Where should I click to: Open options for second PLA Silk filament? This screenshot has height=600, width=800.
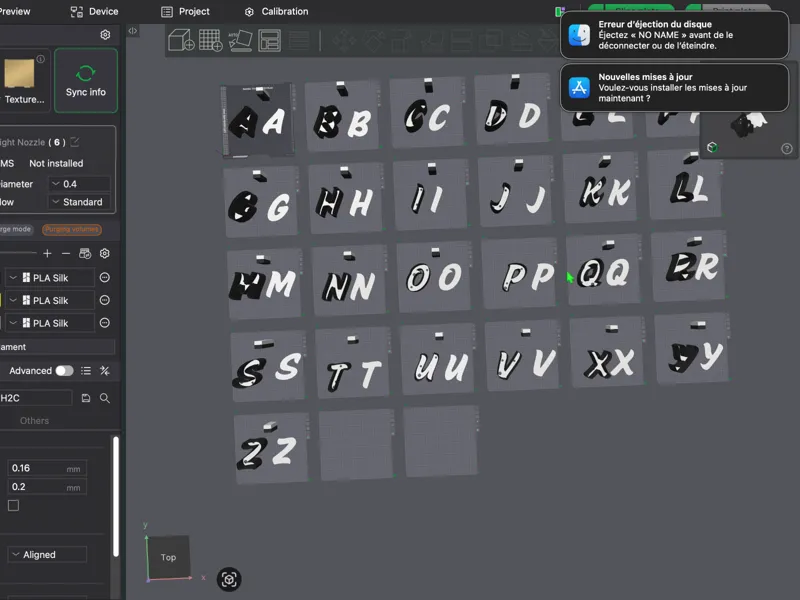coord(105,300)
